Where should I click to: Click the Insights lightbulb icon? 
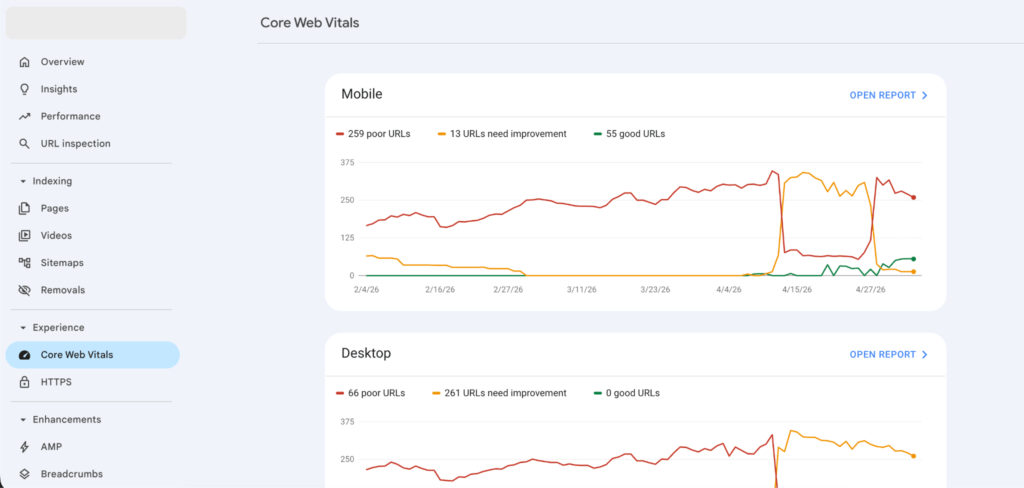[x=25, y=89]
